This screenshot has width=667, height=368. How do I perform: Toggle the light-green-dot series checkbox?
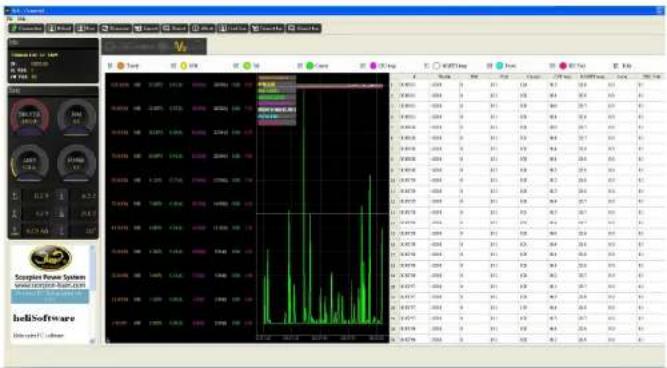(237, 66)
